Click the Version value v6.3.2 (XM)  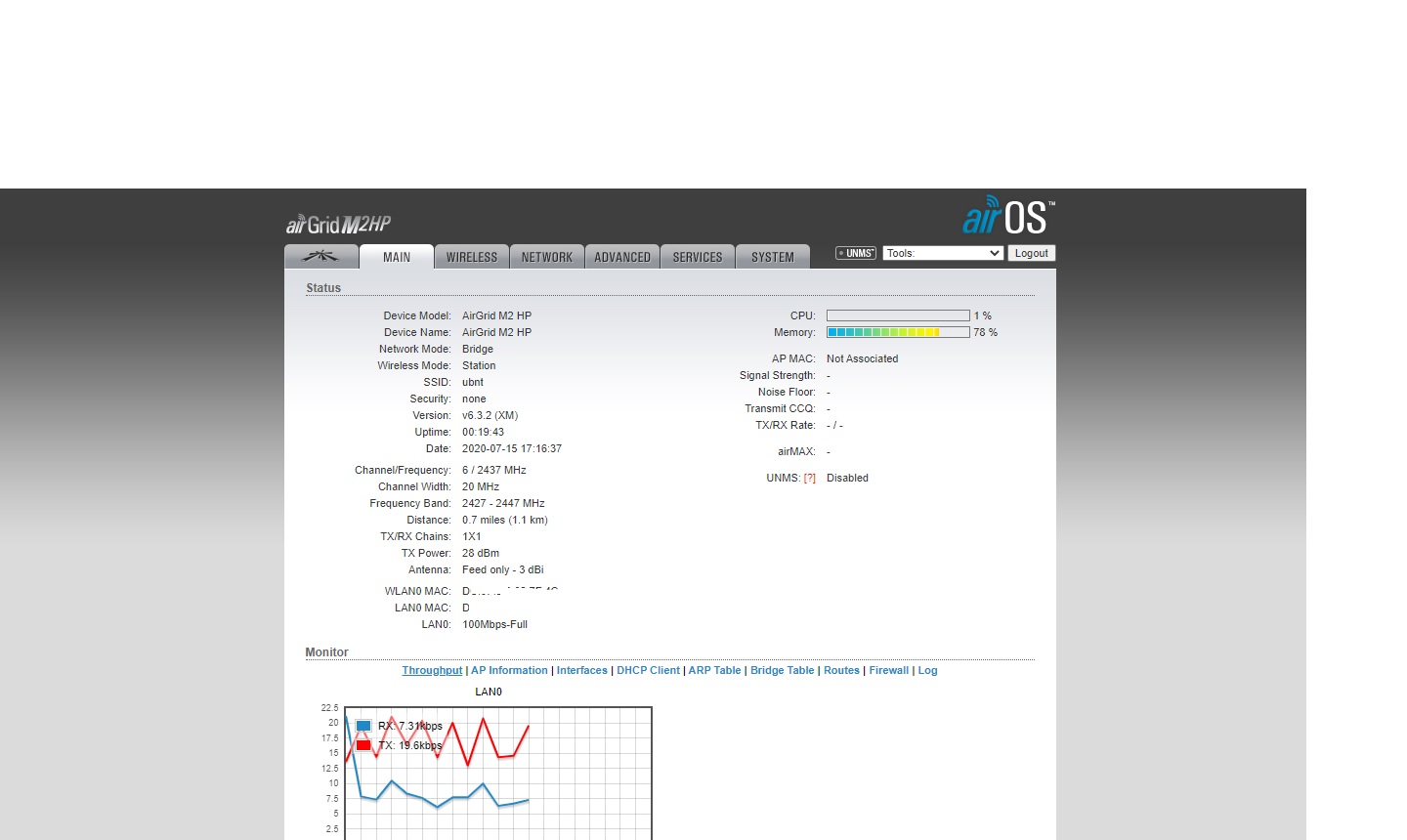point(490,415)
